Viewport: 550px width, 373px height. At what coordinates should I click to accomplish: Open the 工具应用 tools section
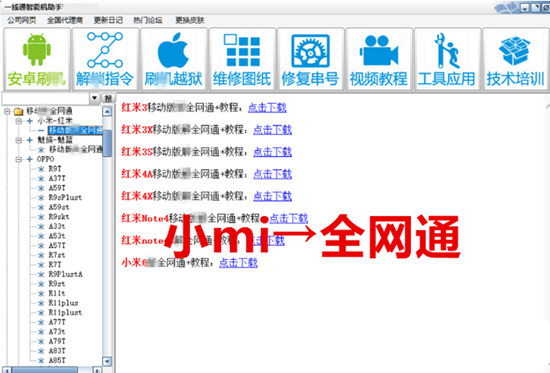[x=447, y=59]
